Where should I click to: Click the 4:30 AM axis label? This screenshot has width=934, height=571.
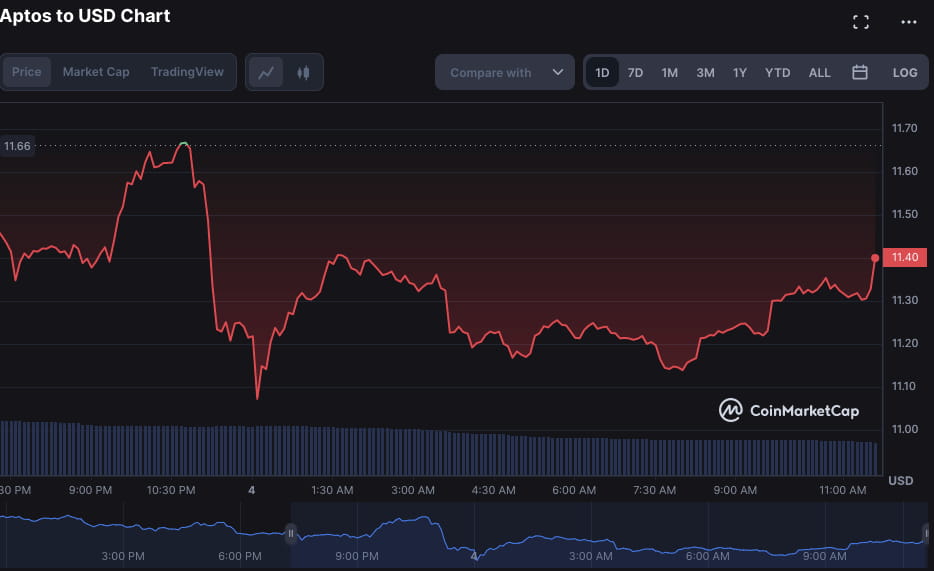[x=493, y=490]
